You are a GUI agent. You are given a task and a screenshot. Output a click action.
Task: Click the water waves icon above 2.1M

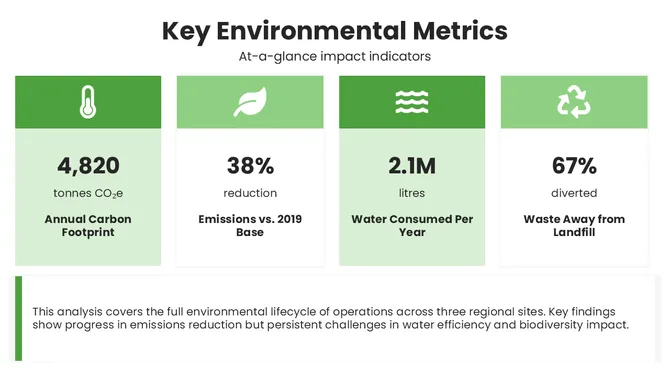(x=412, y=102)
